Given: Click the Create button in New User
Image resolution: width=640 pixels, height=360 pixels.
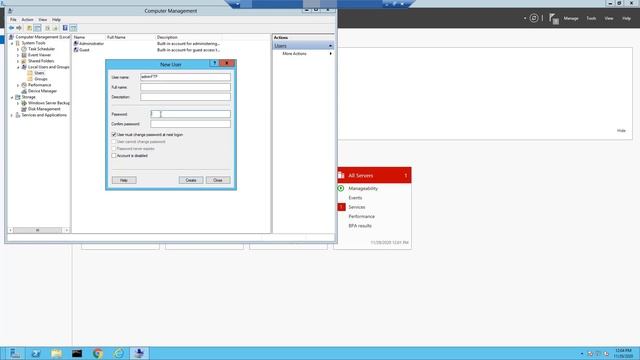Looking at the screenshot, I should click(x=191, y=180).
